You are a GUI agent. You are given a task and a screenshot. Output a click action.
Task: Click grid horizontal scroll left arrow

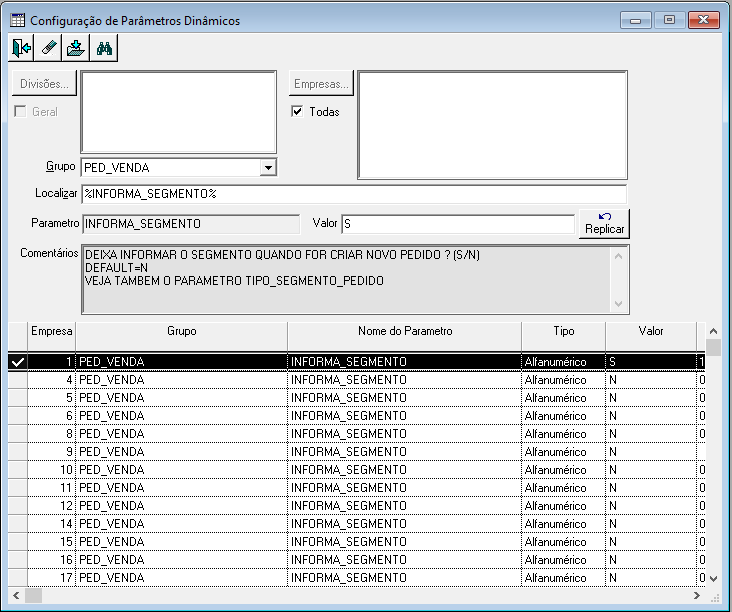[16, 595]
